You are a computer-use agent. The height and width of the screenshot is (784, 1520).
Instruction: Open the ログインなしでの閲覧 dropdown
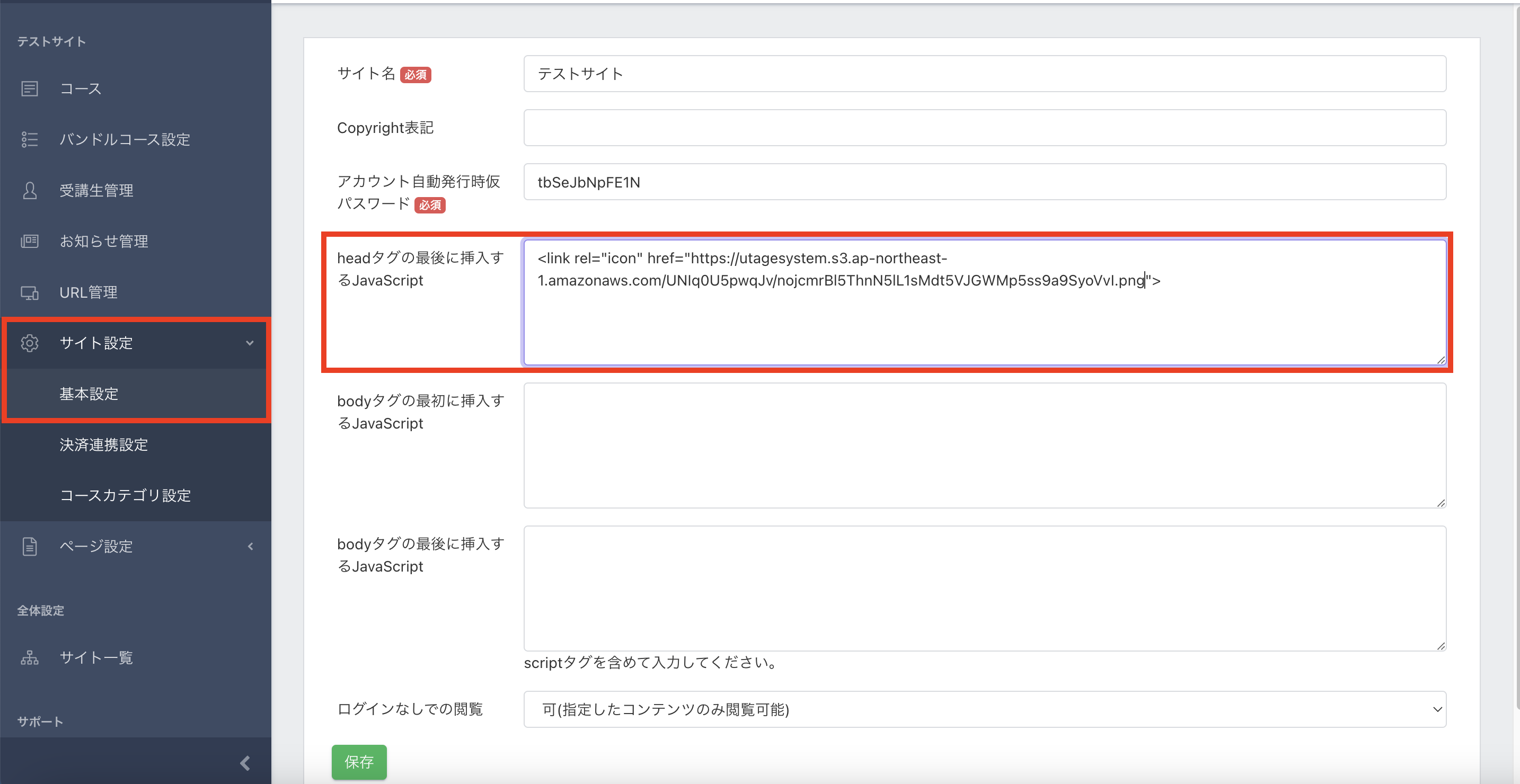click(x=984, y=709)
